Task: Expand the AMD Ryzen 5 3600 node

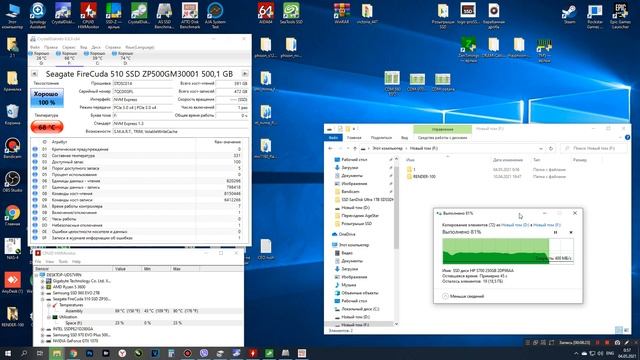Action: [x=43, y=287]
